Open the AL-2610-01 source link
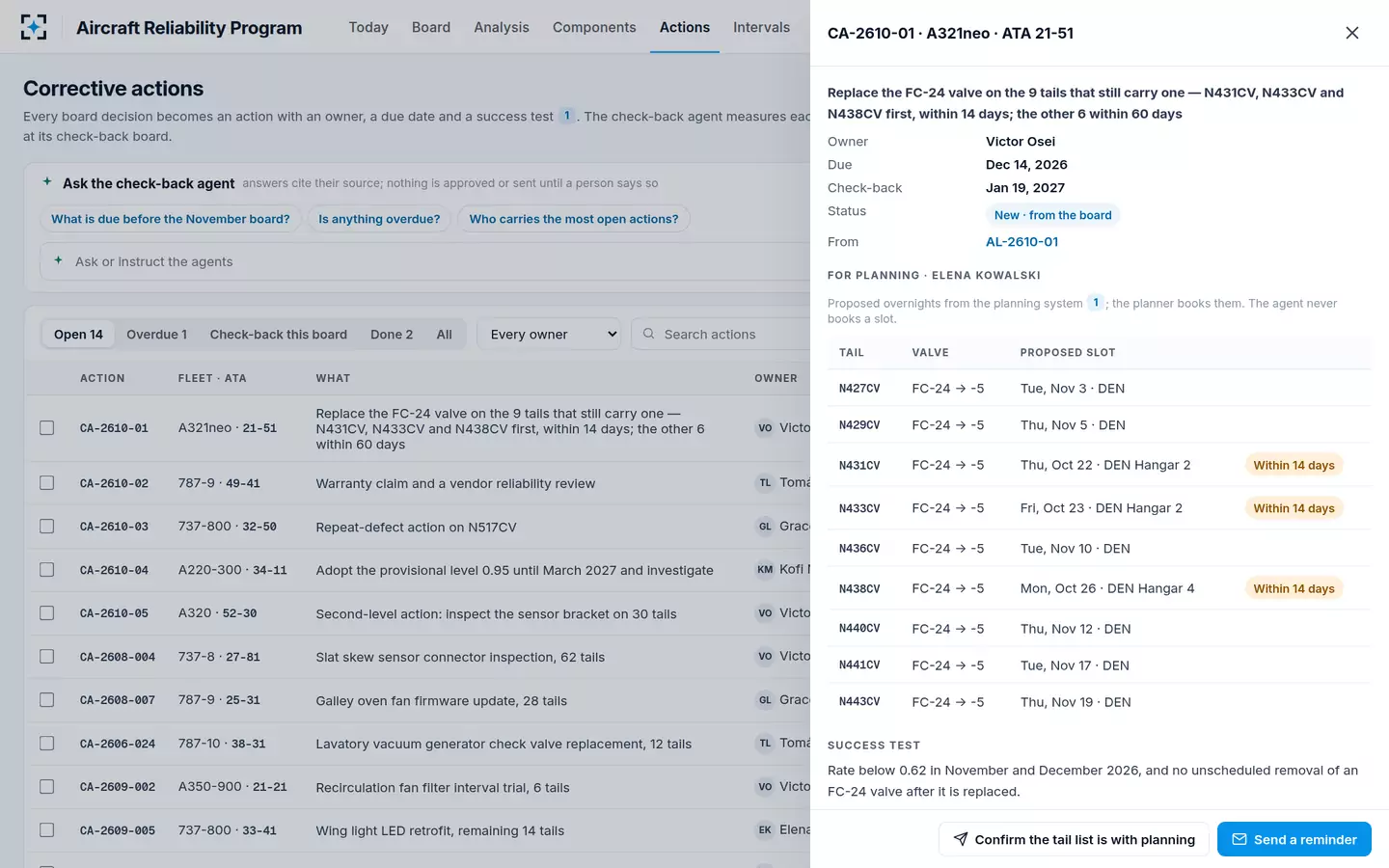Viewport: 1389px width, 868px height. (x=1021, y=242)
